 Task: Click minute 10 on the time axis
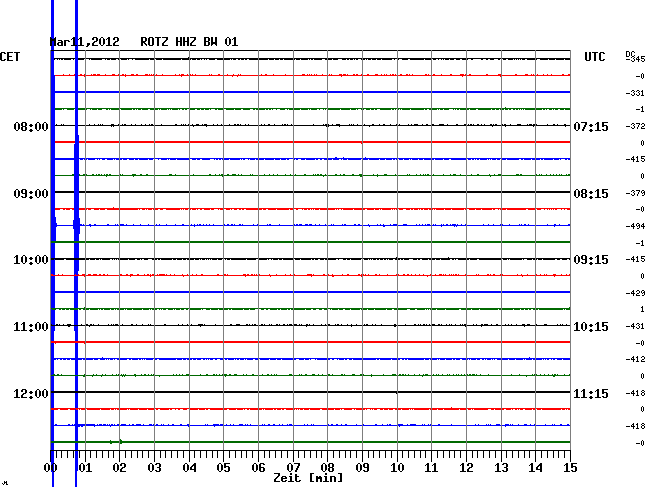[397, 468]
